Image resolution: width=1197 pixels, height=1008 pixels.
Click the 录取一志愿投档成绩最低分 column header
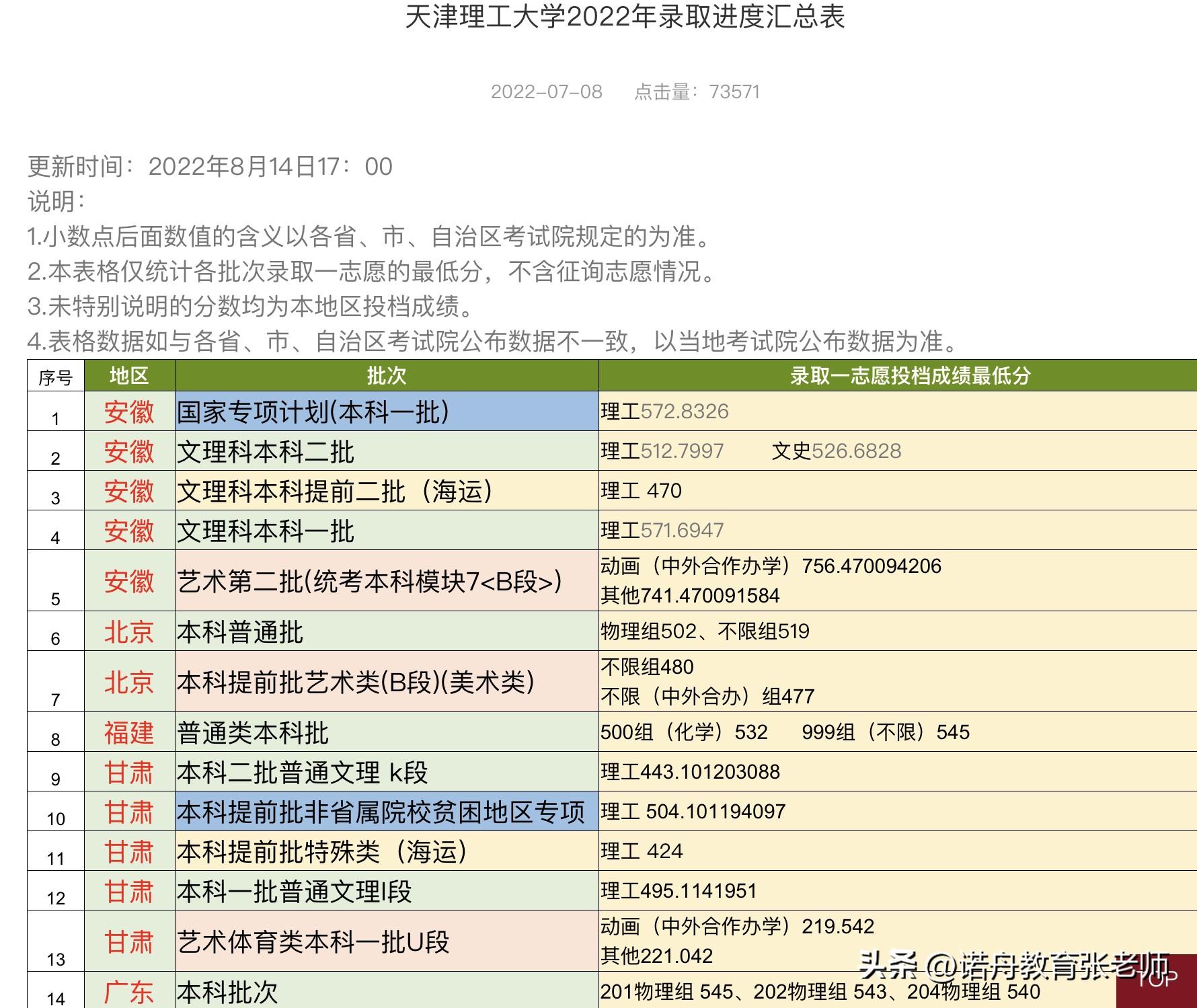click(x=898, y=375)
